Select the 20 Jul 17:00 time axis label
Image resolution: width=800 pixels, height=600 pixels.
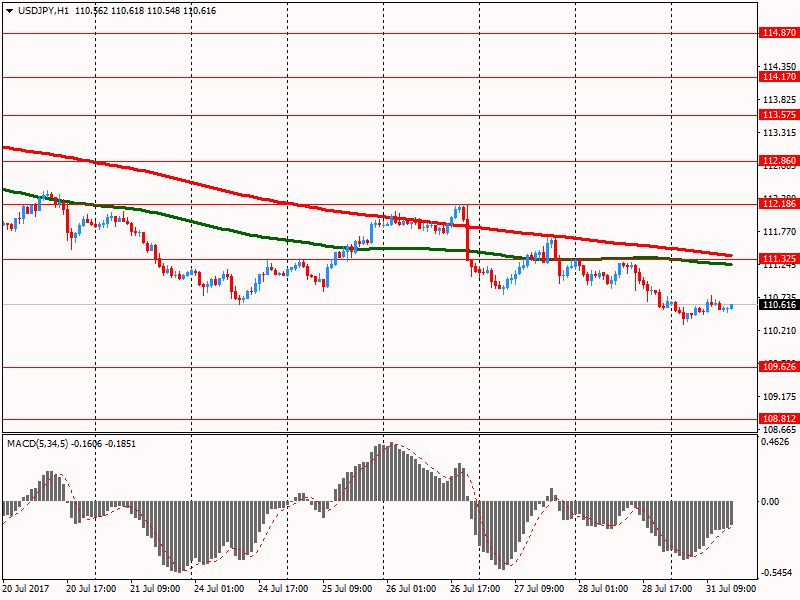(x=91, y=589)
